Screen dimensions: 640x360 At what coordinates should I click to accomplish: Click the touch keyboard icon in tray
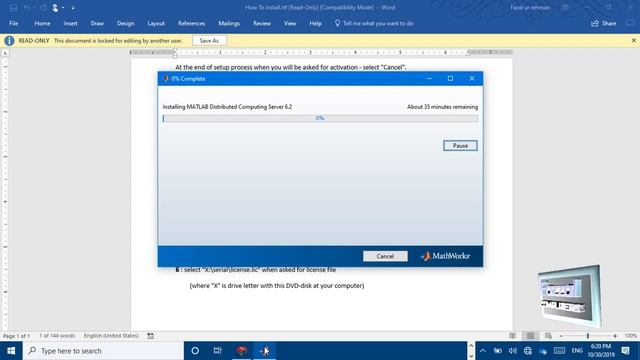click(559, 351)
